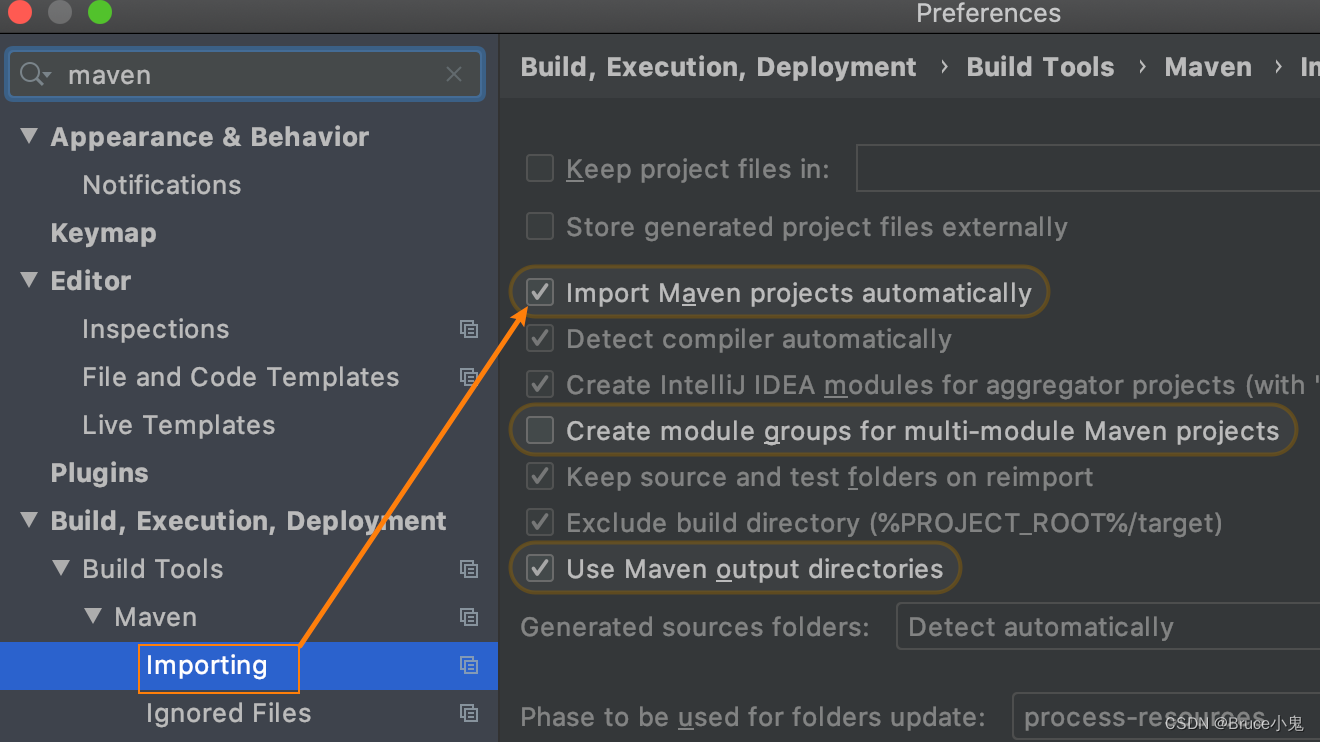
Task: Collapse the Appearance & Behavior section
Action: click(x=29, y=136)
